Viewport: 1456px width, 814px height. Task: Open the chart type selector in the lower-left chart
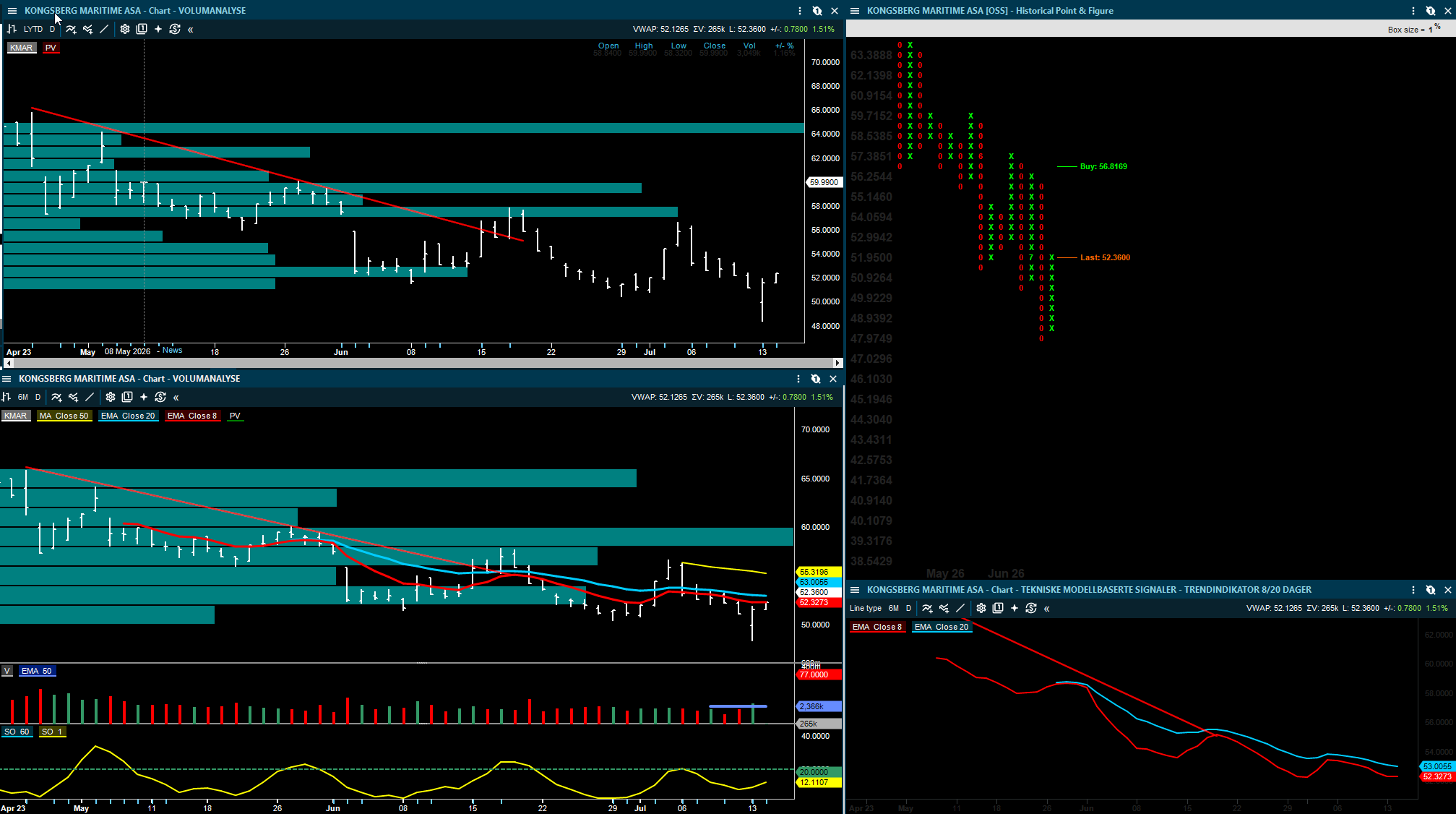point(7,397)
